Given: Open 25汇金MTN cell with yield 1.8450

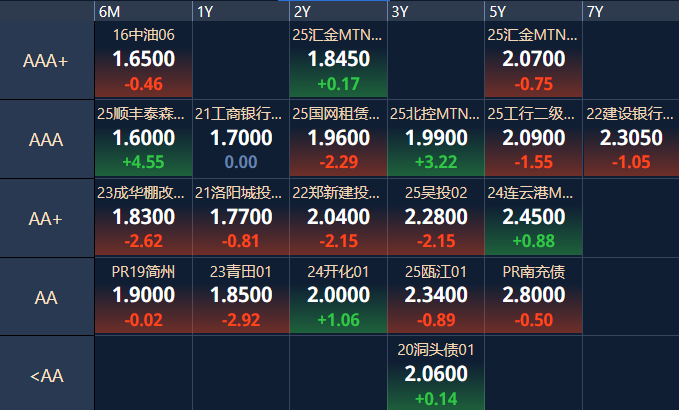Looking at the screenshot, I should [x=338, y=60].
